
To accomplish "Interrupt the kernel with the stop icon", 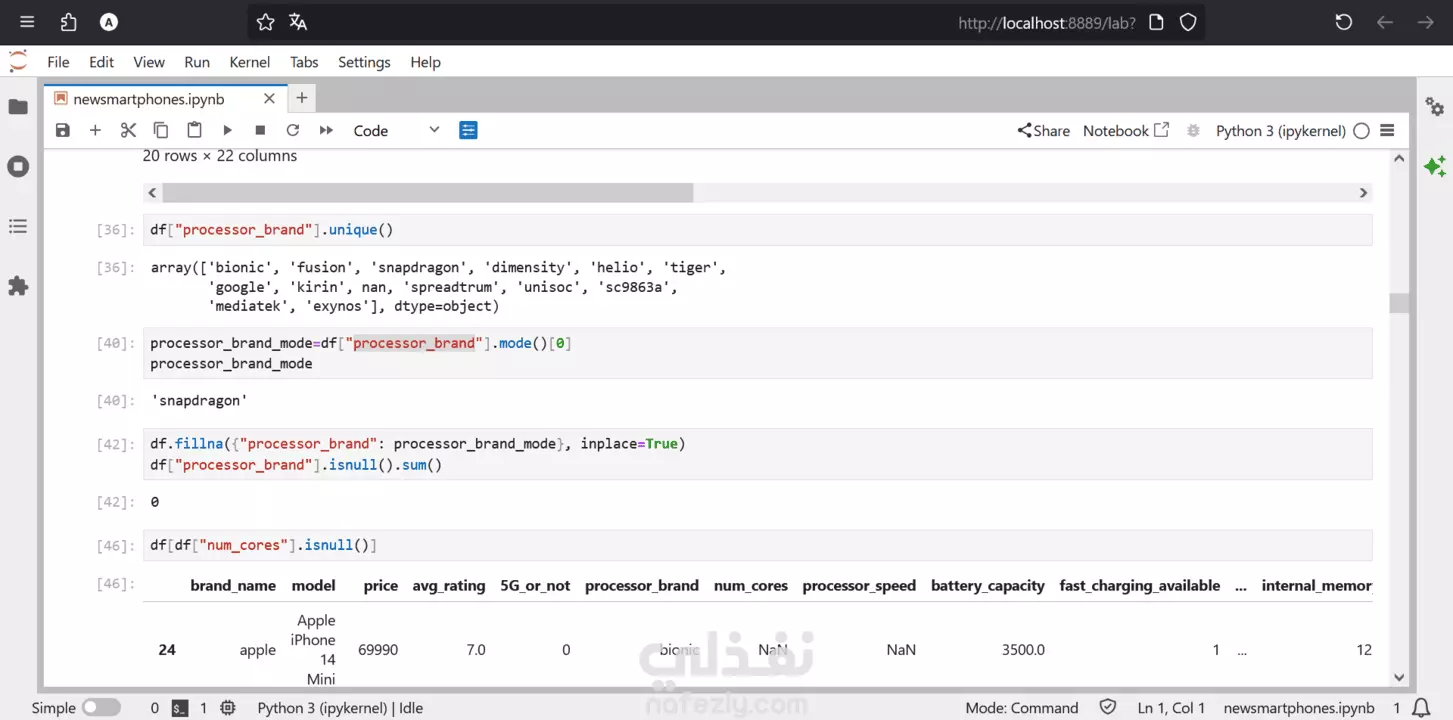I will (260, 130).
